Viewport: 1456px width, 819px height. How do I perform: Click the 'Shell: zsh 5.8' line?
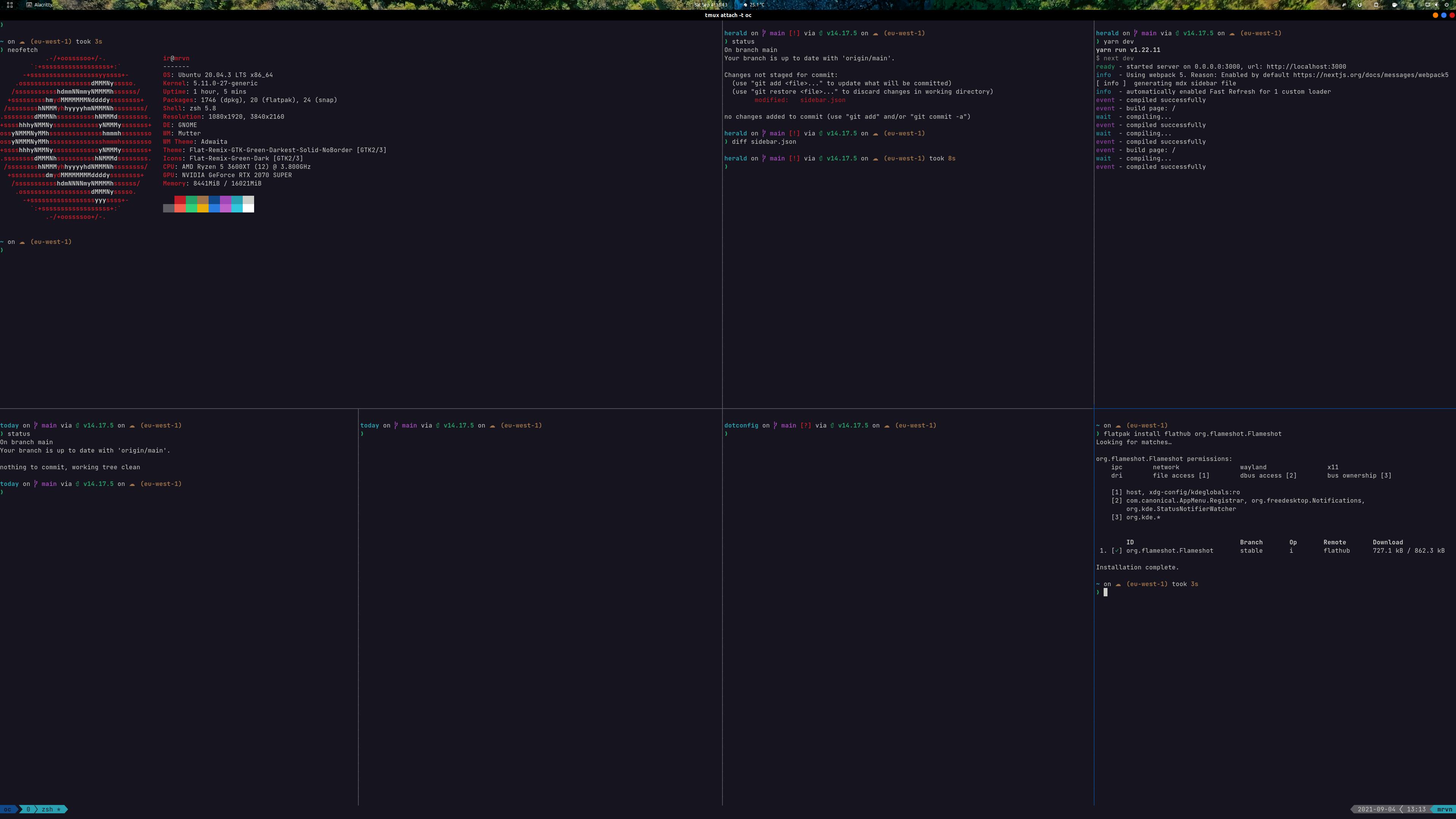point(189,108)
